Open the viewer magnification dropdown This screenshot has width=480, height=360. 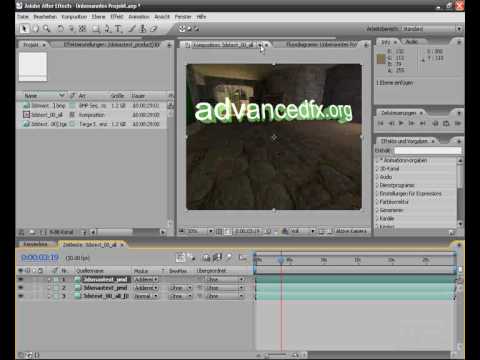point(200,231)
